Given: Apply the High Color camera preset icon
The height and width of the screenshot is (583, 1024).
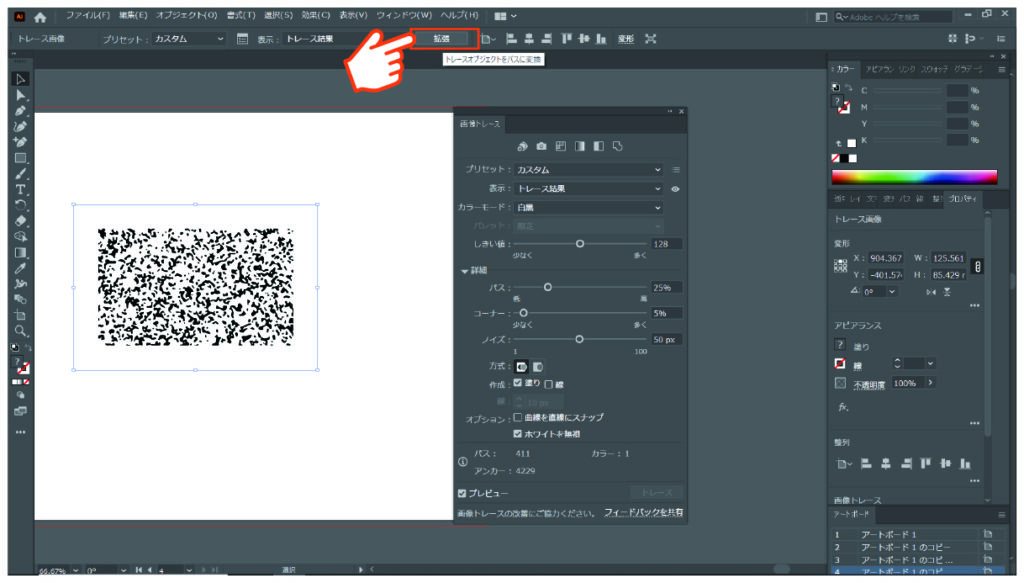Looking at the screenshot, I should point(541,146).
